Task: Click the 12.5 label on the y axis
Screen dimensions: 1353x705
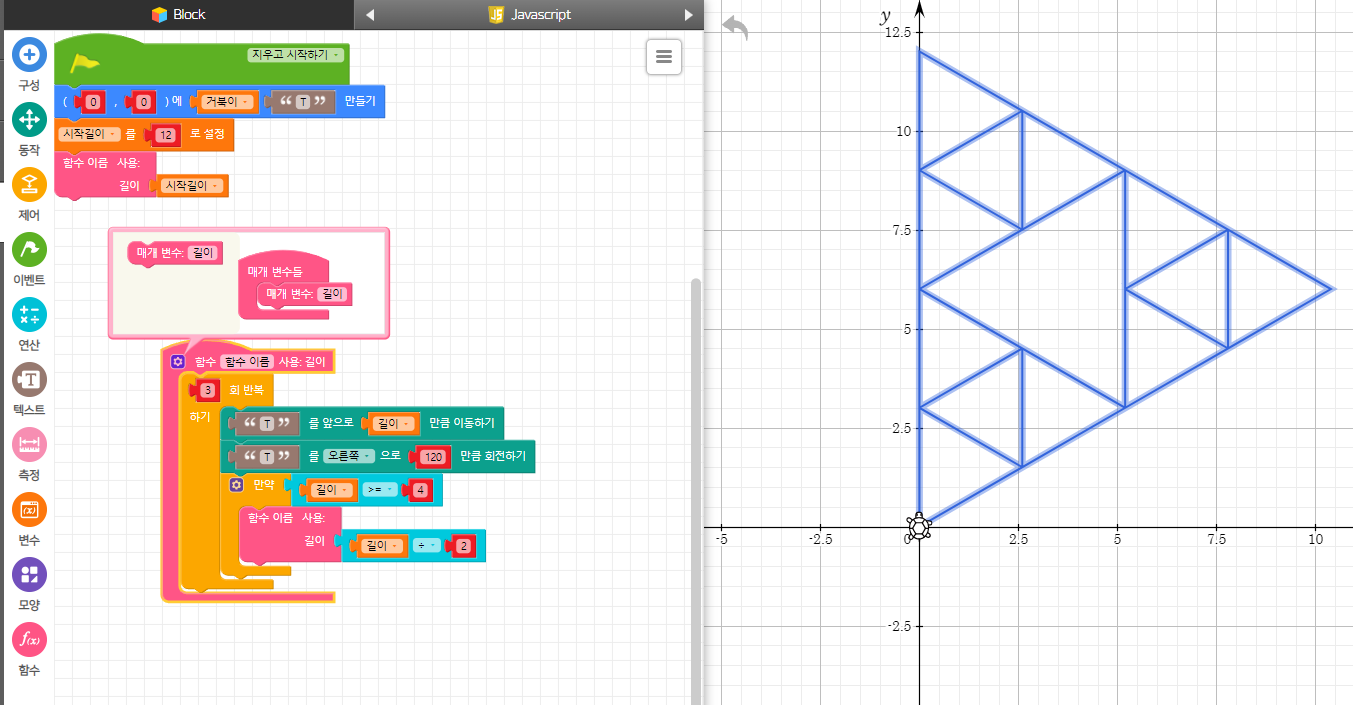Action: [897, 33]
